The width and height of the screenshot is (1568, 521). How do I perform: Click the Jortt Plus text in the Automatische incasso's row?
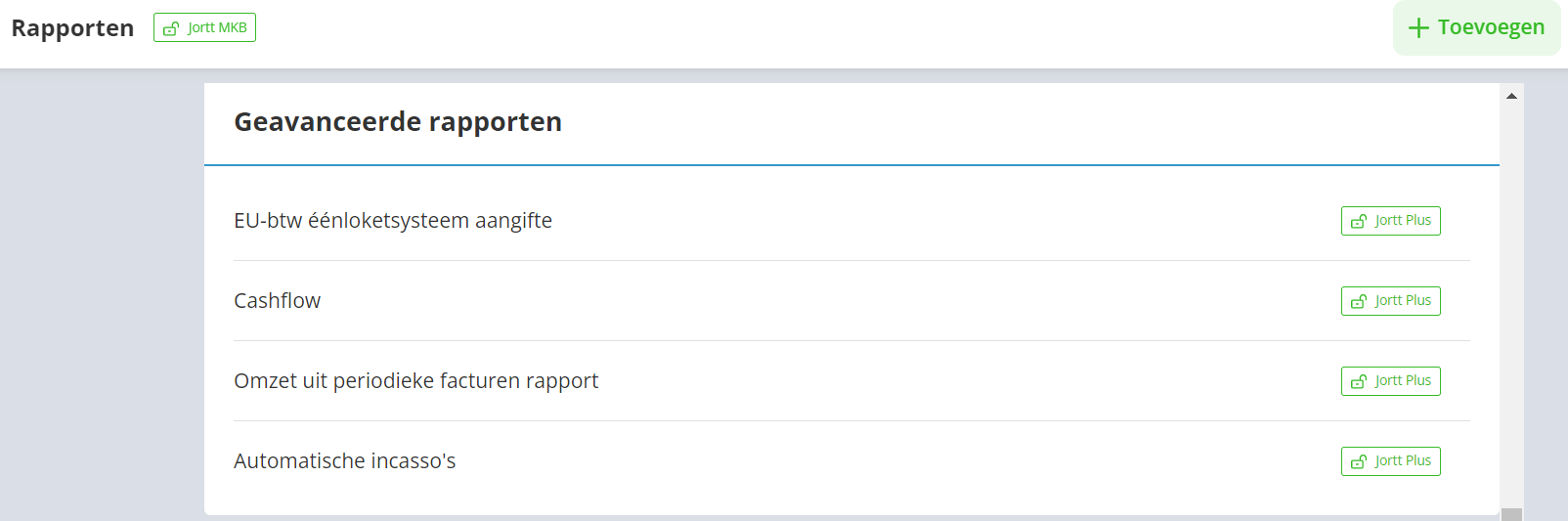[1403, 460]
